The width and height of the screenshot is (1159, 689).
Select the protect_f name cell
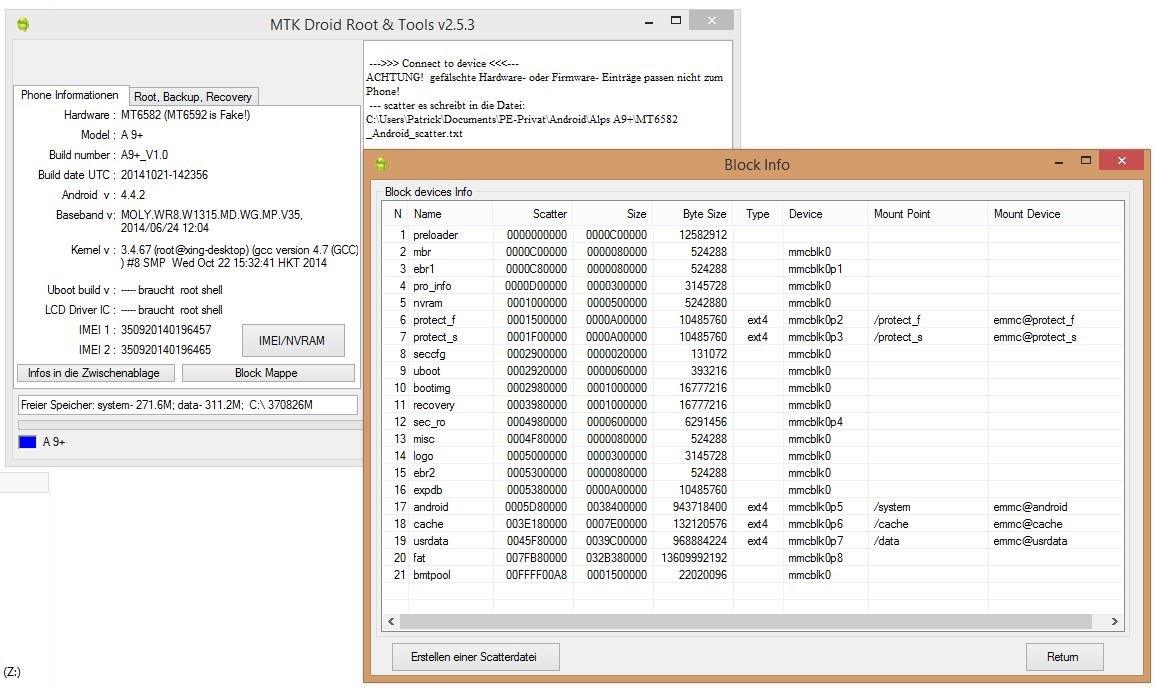[x=434, y=320]
